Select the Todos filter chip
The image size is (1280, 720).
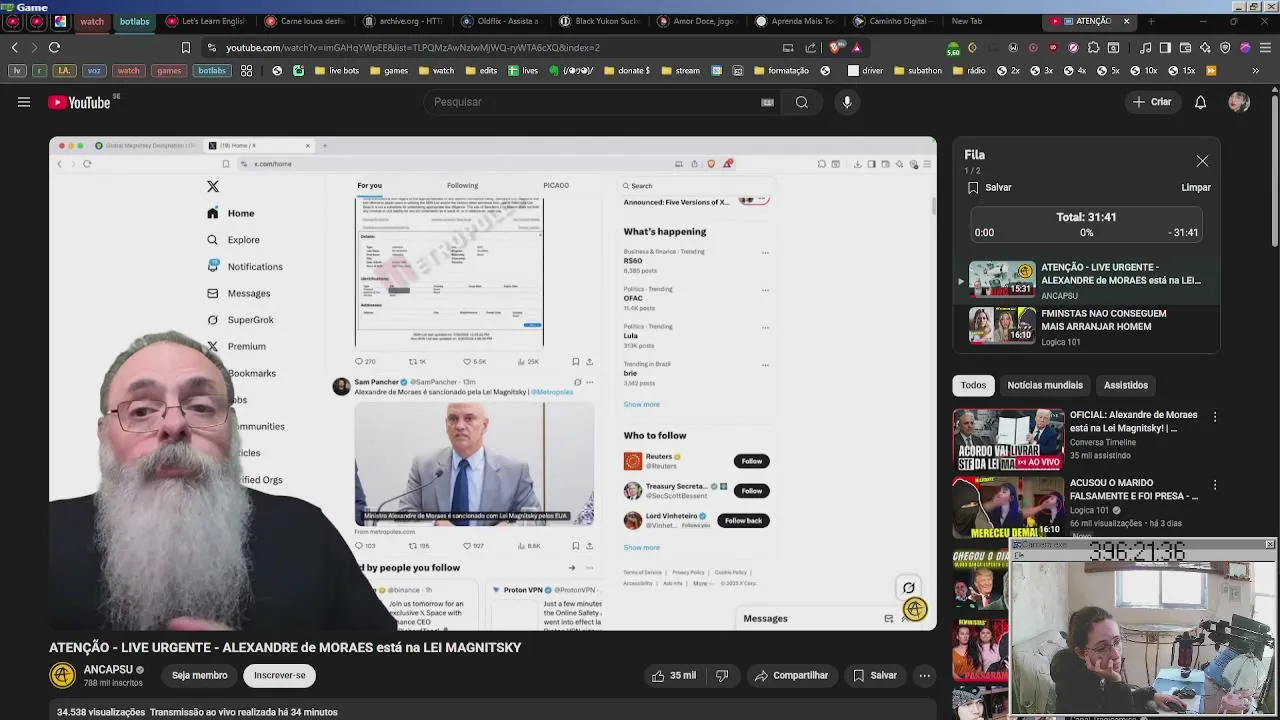tap(973, 385)
